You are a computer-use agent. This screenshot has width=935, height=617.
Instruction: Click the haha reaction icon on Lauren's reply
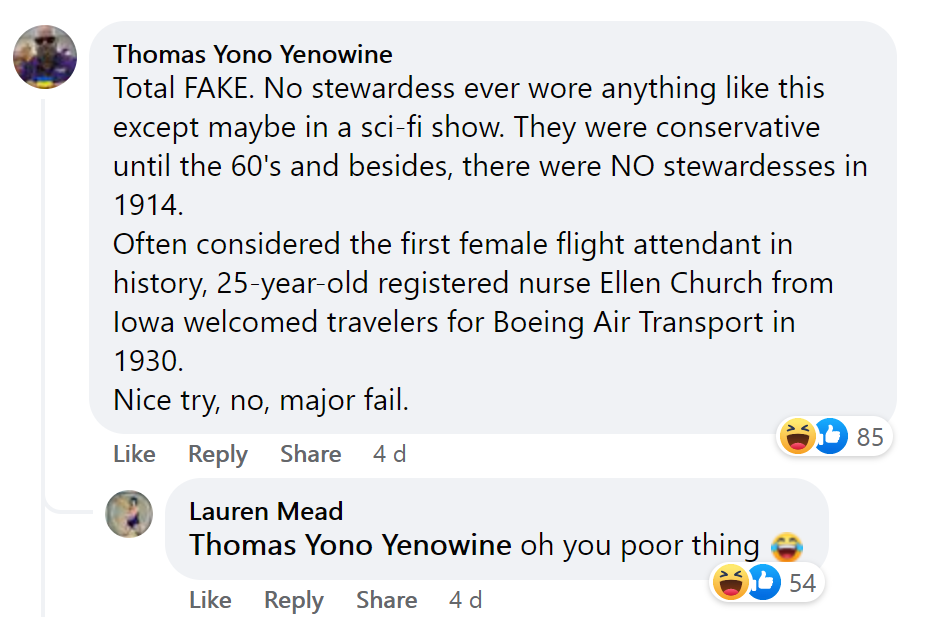(x=730, y=582)
